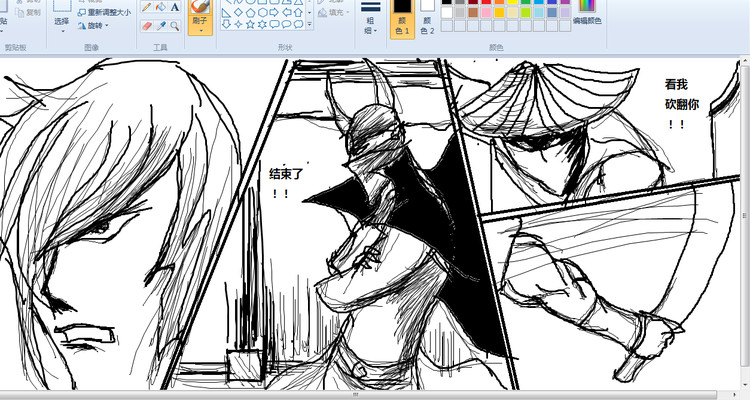Click the horizontal scrollbar at bottom
This screenshot has width=750, height=400.
coord(355,395)
